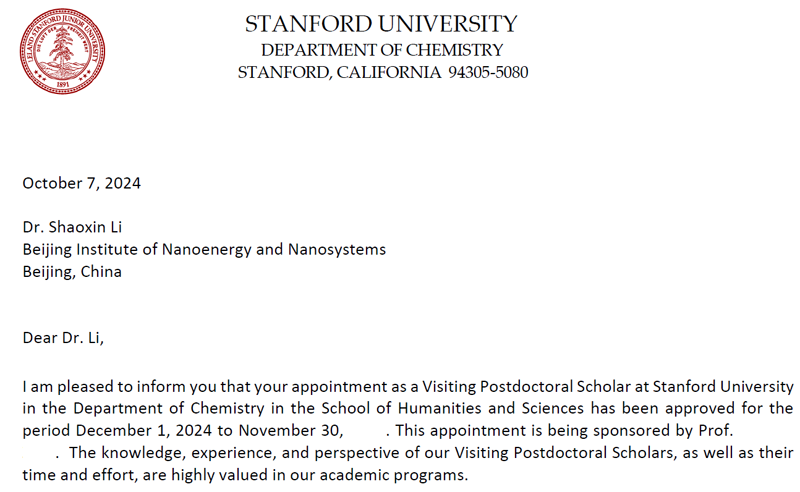Click the date October 7, 2024

(81, 183)
